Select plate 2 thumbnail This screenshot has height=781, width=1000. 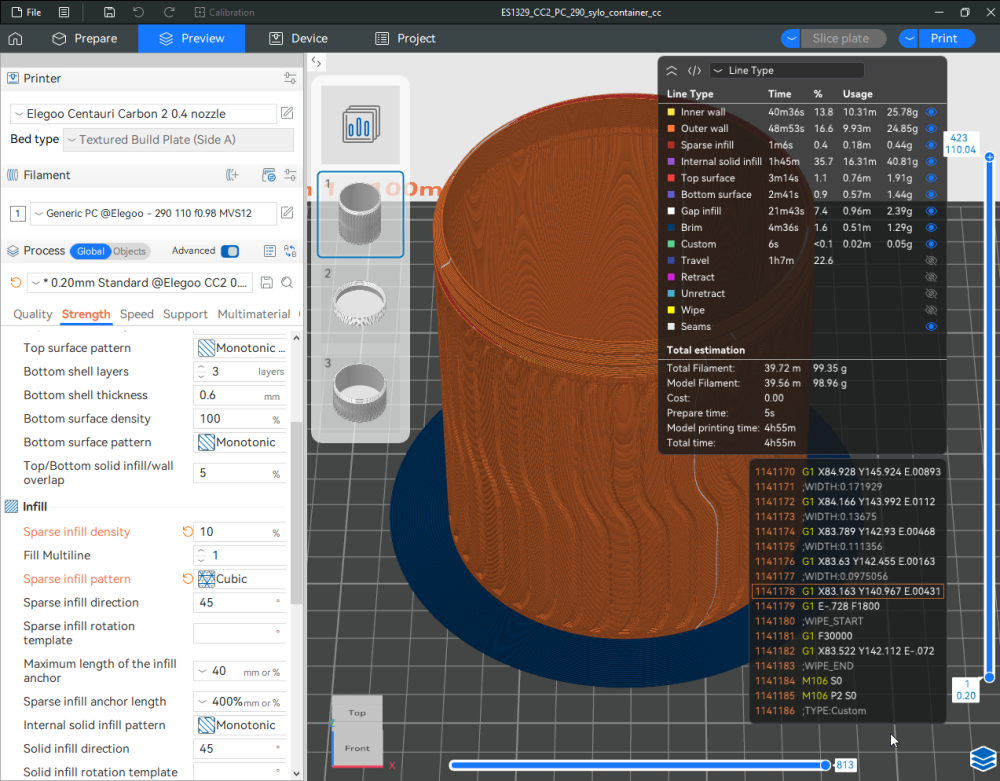coord(360,298)
